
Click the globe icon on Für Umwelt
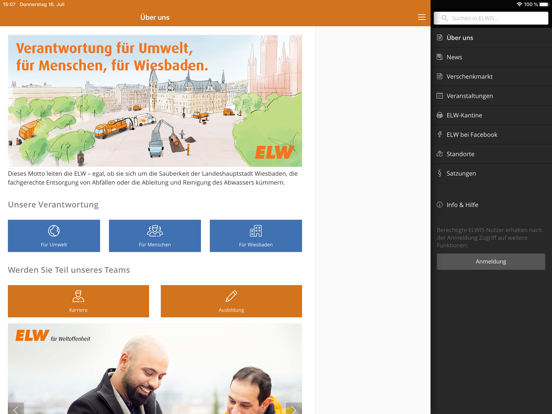pos(54,231)
